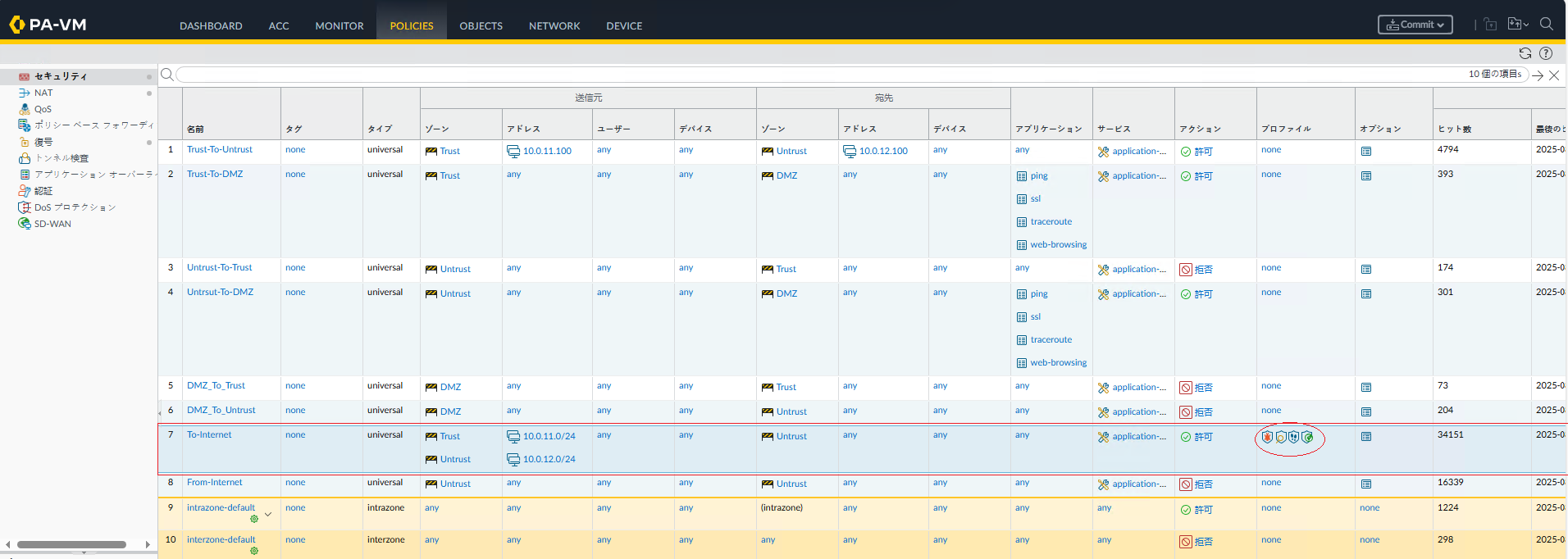The width and height of the screenshot is (1568, 559).
Task: Click the sidebar horizontal scrollbar
Action: 72,544
